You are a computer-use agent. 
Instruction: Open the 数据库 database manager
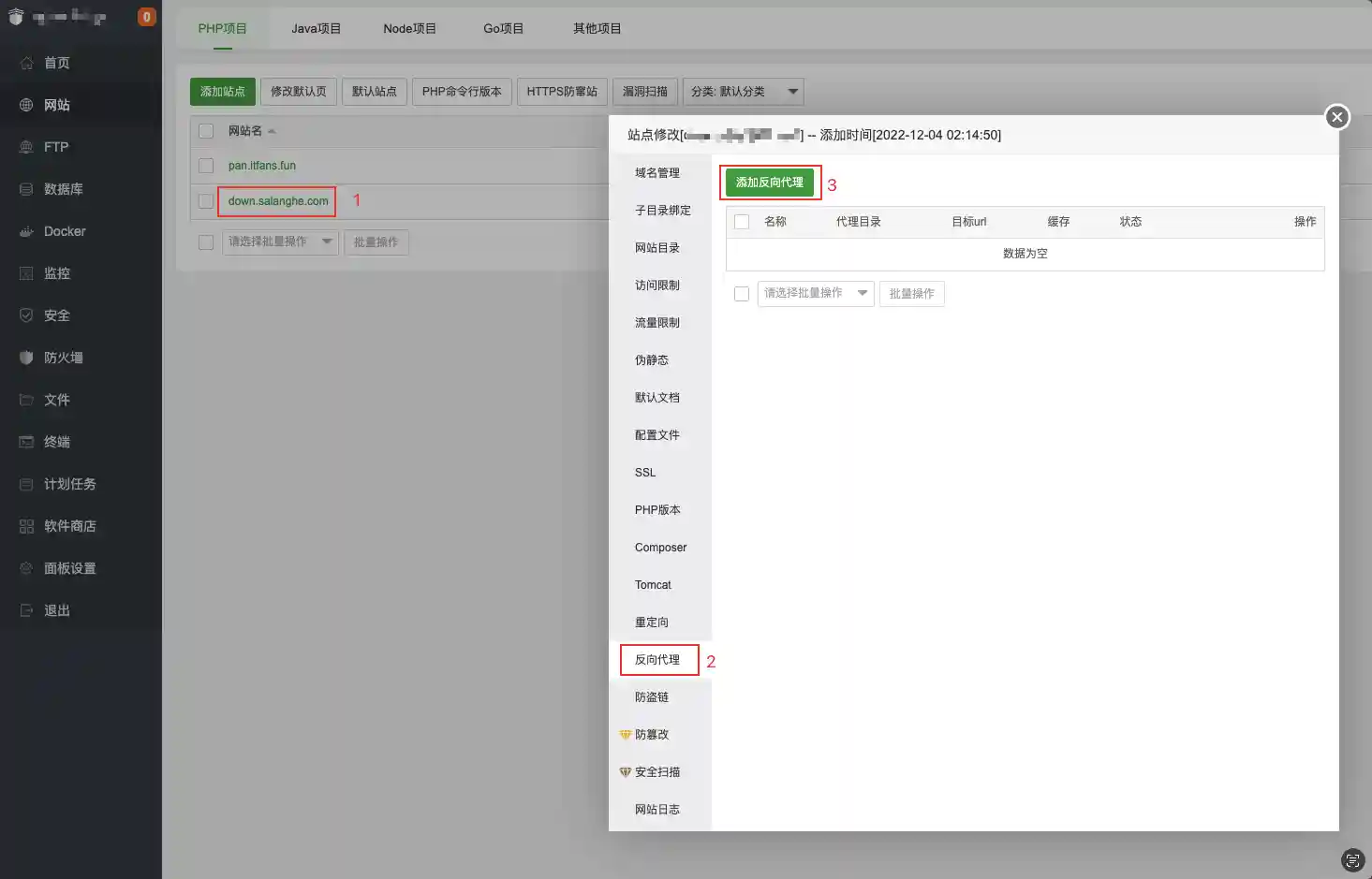click(58, 189)
